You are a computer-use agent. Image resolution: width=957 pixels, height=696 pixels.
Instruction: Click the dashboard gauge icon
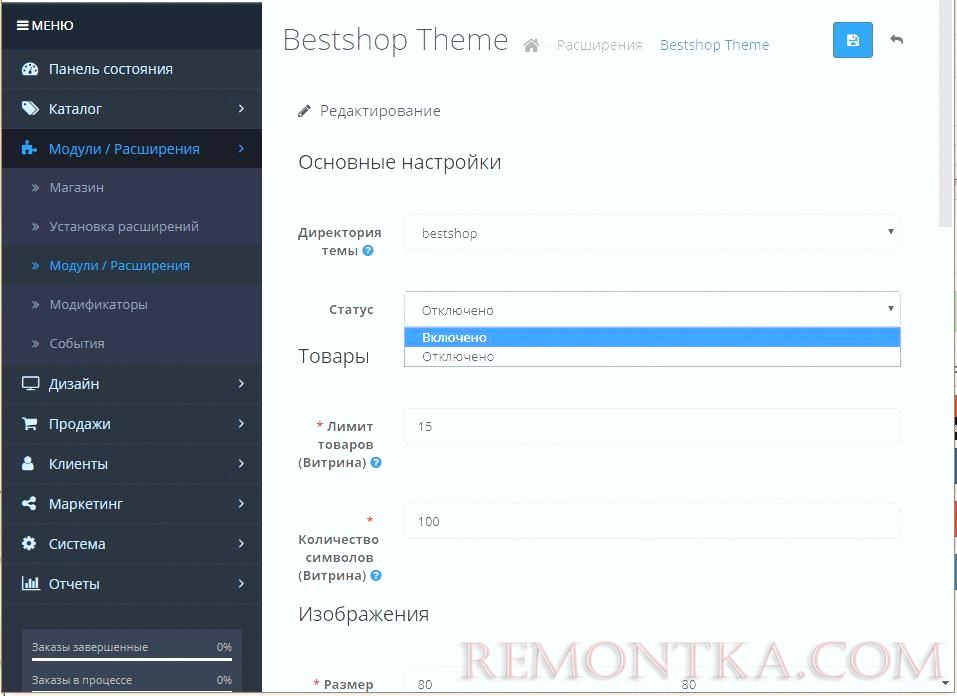pos(30,69)
